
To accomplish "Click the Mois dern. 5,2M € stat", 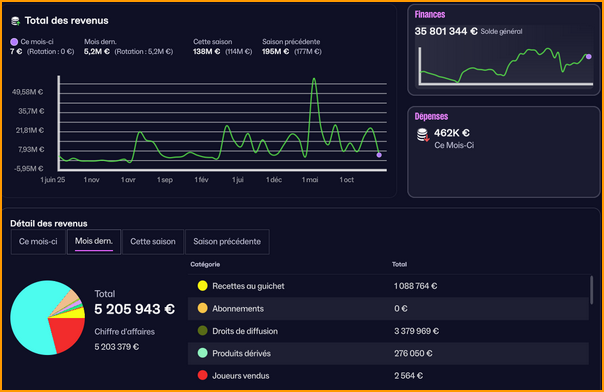I will click(x=97, y=52).
